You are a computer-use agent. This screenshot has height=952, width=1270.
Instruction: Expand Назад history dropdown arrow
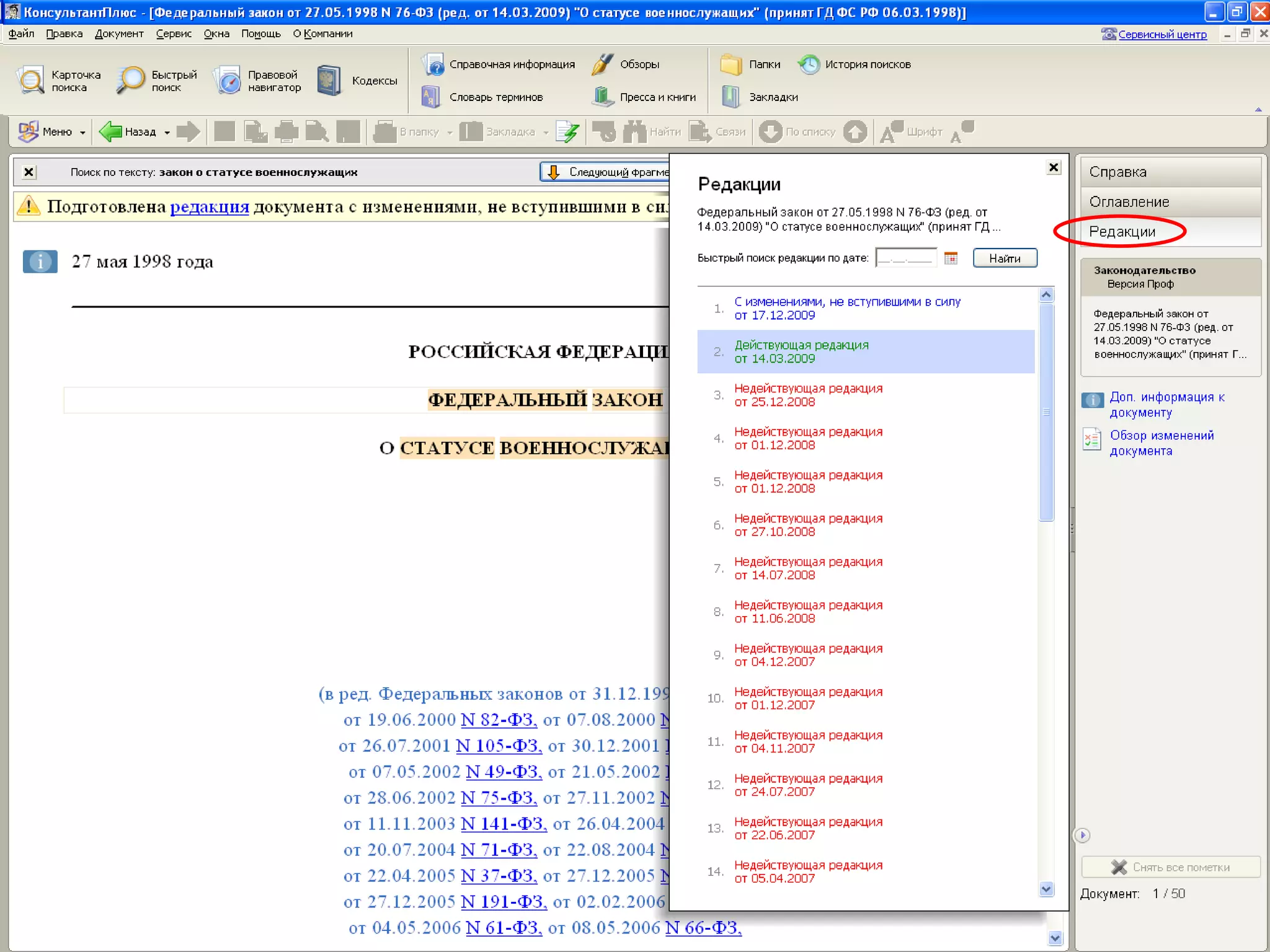pos(167,133)
